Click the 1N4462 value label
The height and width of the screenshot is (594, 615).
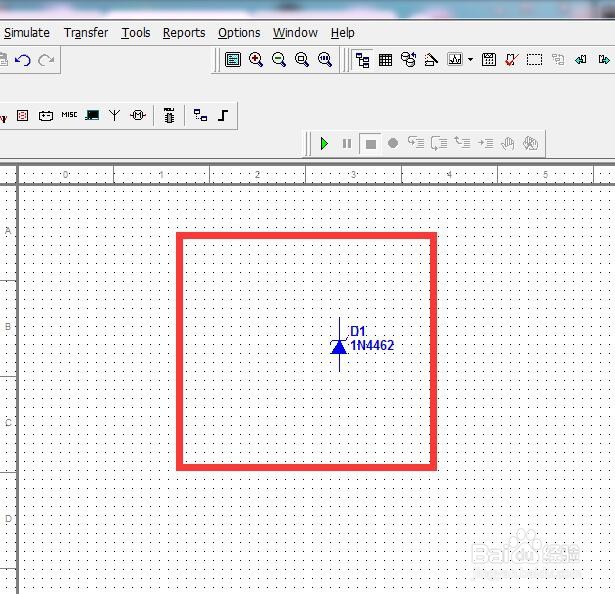[372, 345]
